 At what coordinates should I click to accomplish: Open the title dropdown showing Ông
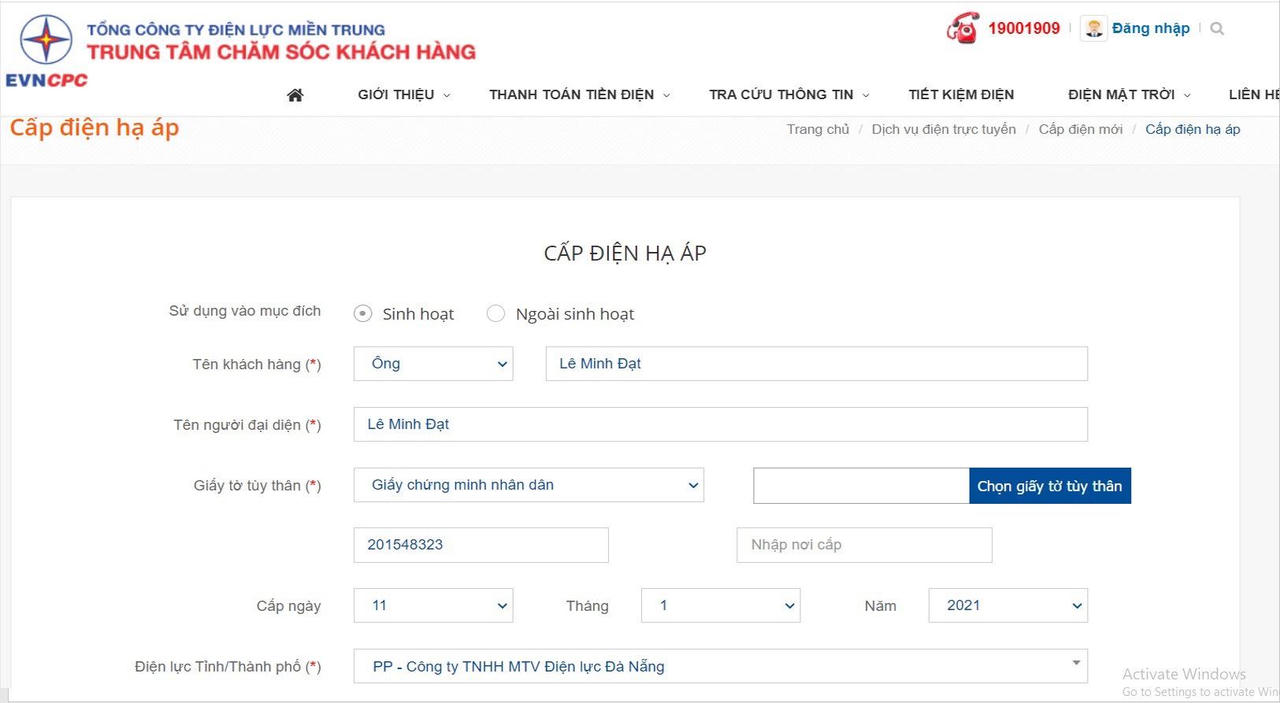click(x=432, y=363)
